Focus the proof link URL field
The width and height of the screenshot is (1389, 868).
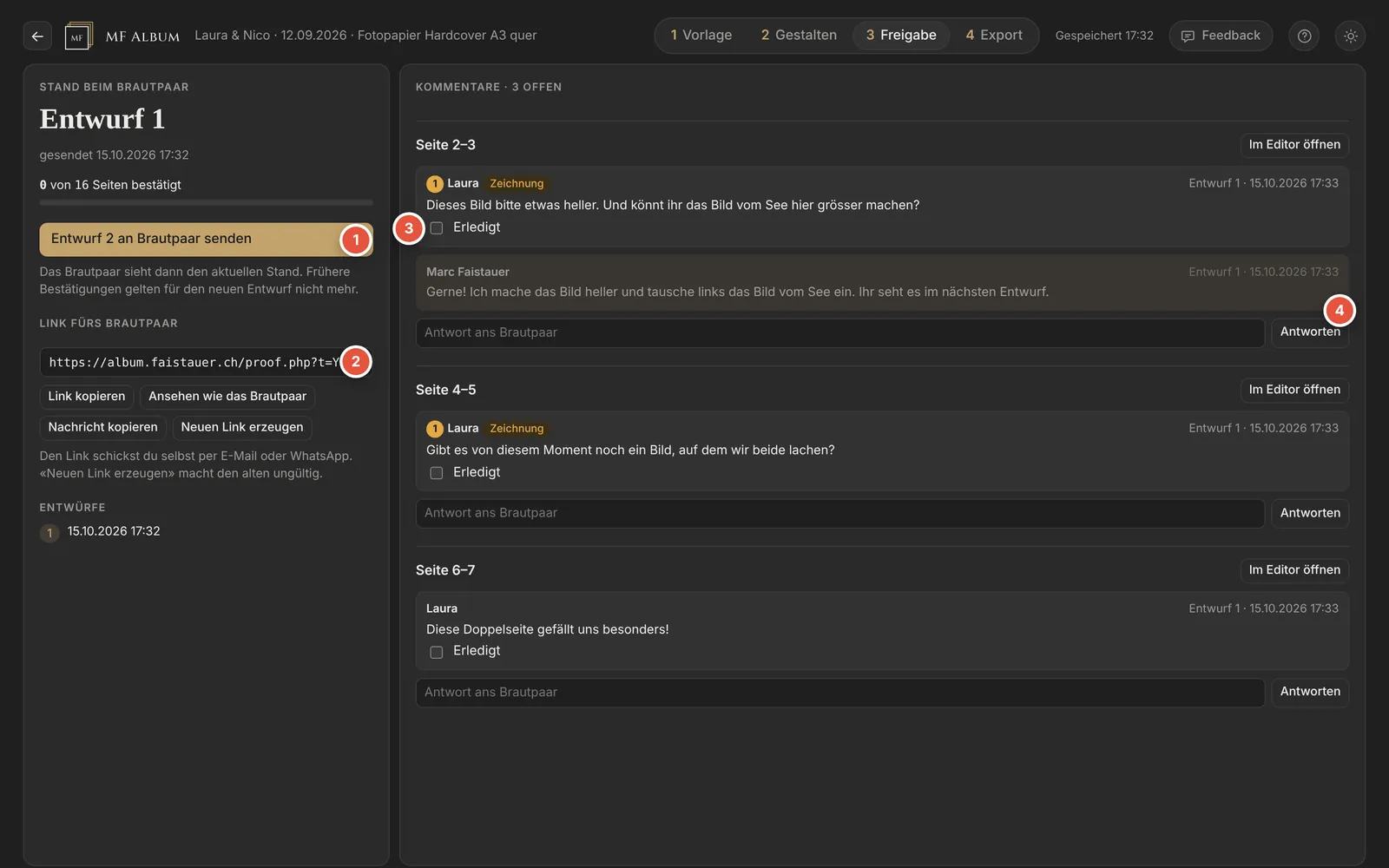(x=206, y=363)
